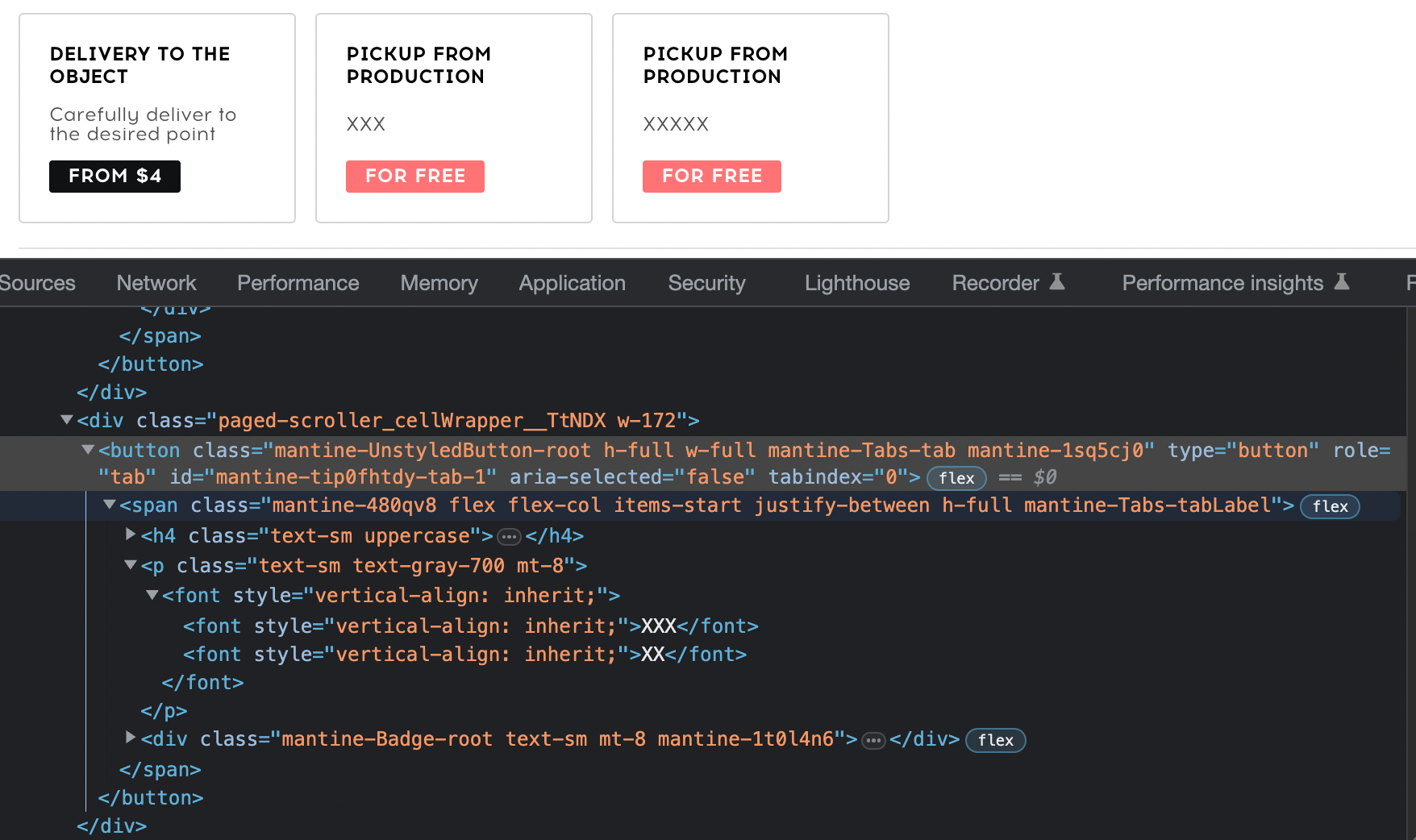Screen dimensions: 1416x840
Task: Switch to the Network panel
Action: click(x=156, y=283)
